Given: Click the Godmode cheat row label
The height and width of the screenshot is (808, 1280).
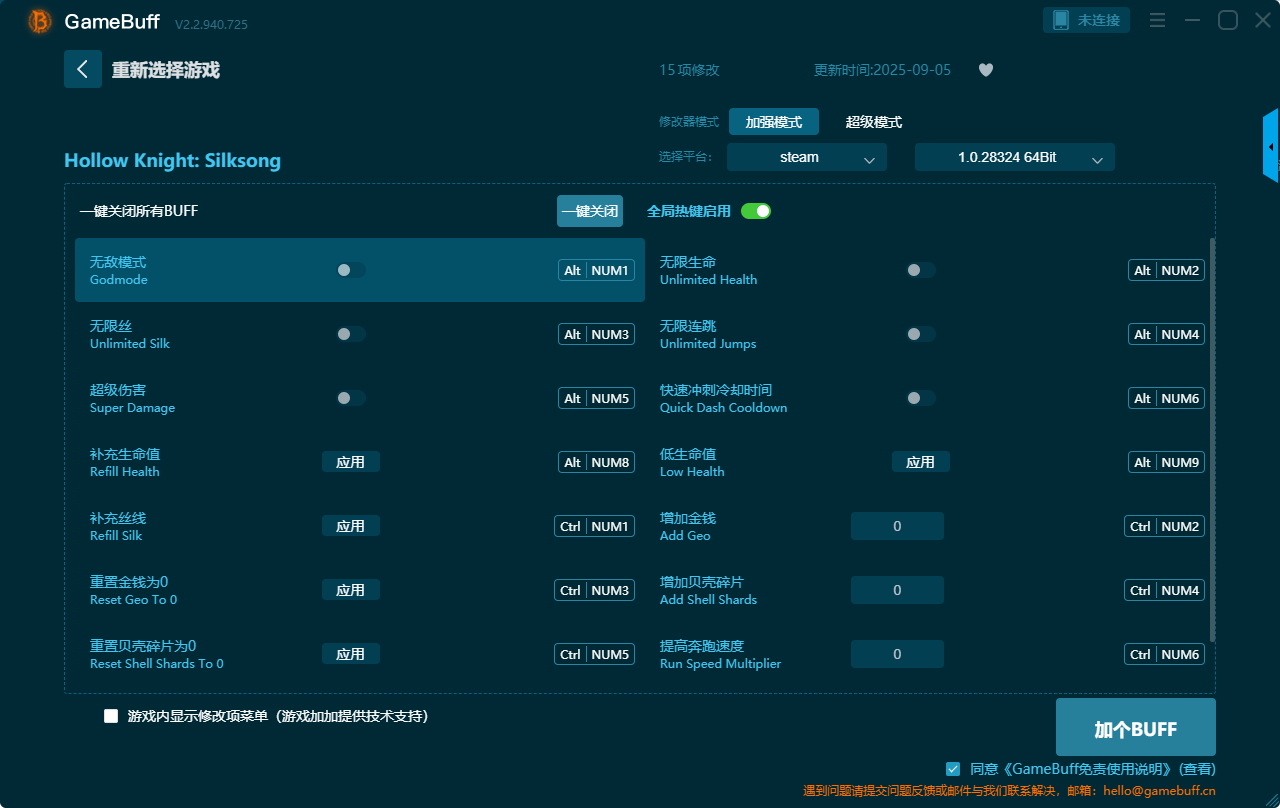Looking at the screenshot, I should pos(118,270).
